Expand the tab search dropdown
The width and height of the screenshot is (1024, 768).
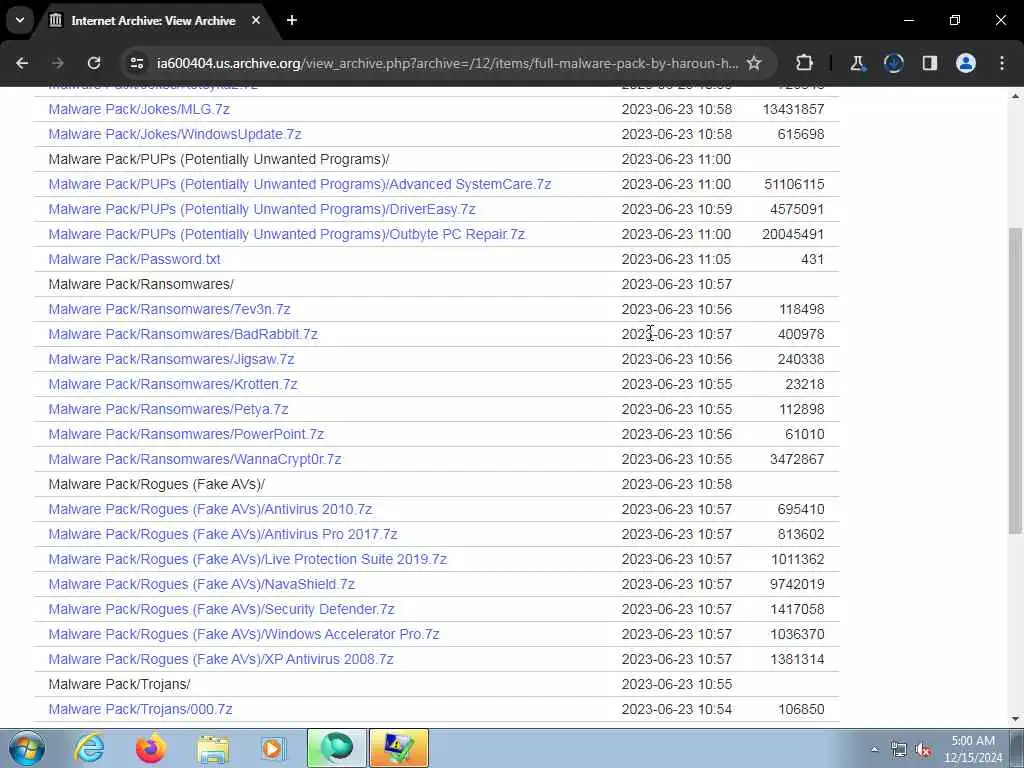point(20,20)
